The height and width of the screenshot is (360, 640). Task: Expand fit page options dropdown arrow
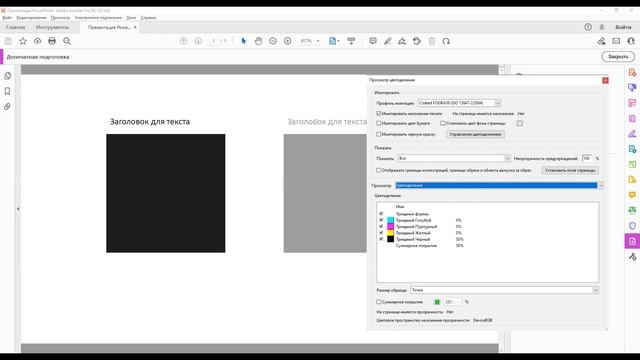click(x=339, y=41)
